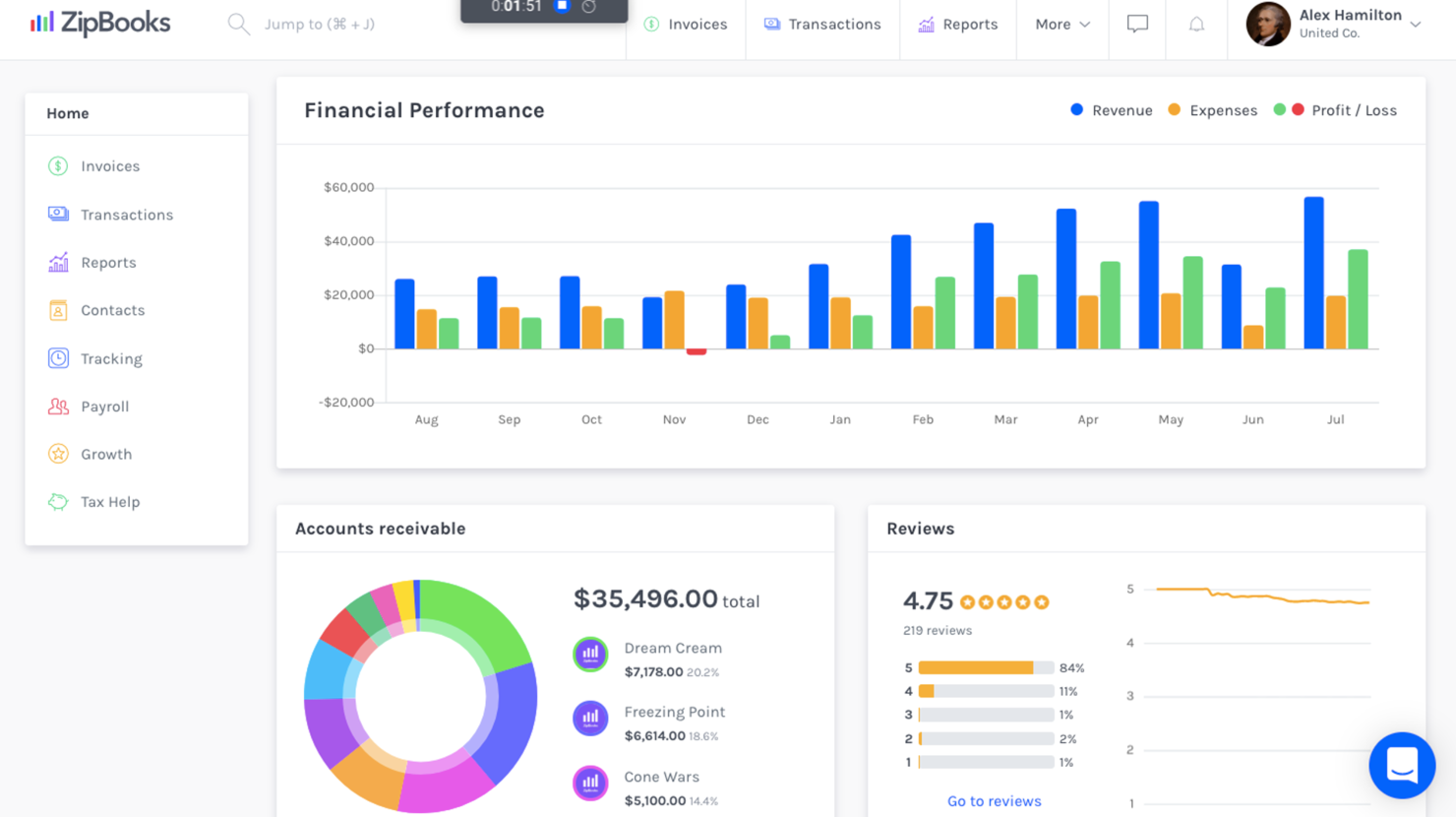
Task: Click the timer clock icon
Action: (x=588, y=6)
